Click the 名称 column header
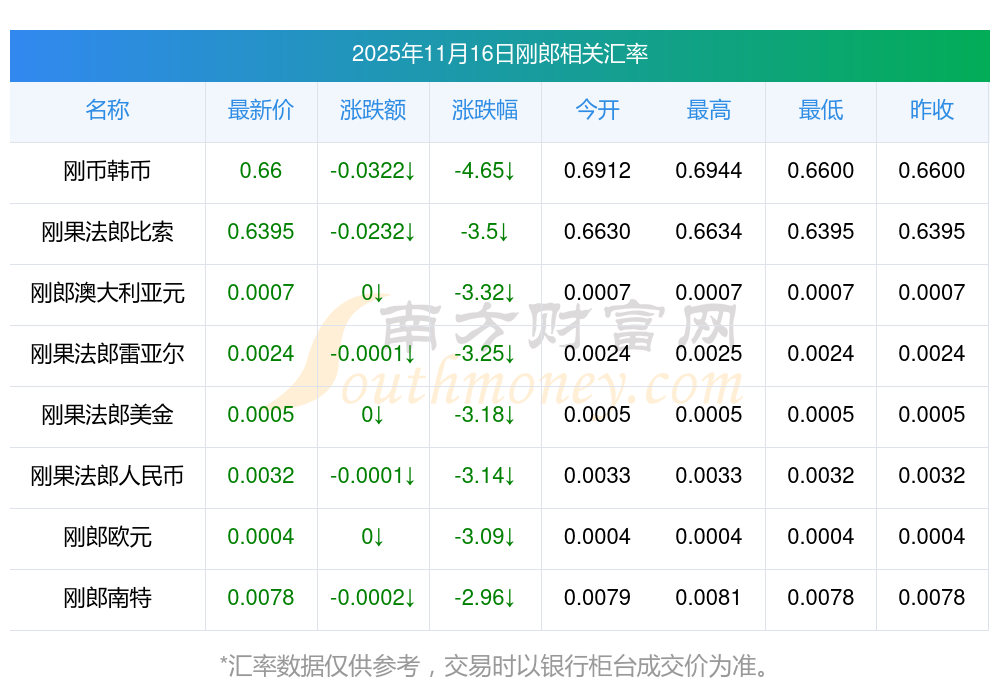Screen dimensions: 1000x697 coord(107,110)
